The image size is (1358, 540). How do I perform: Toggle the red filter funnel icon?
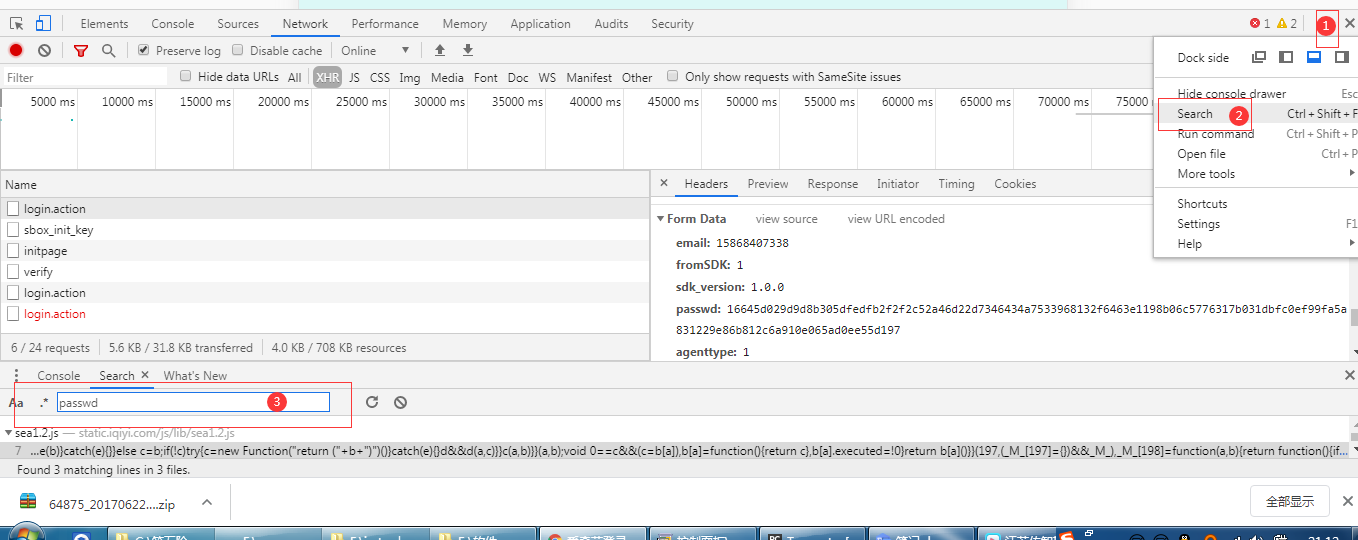click(x=81, y=50)
